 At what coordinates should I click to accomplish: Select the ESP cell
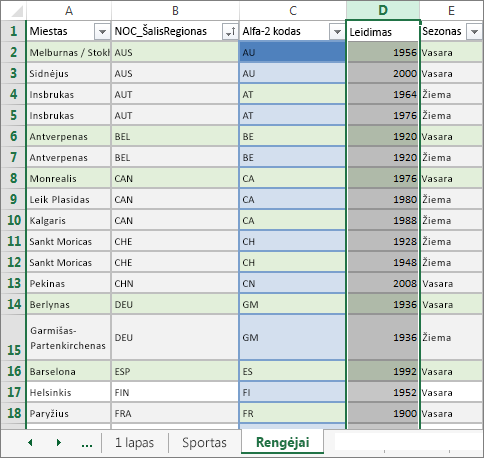[175, 371]
